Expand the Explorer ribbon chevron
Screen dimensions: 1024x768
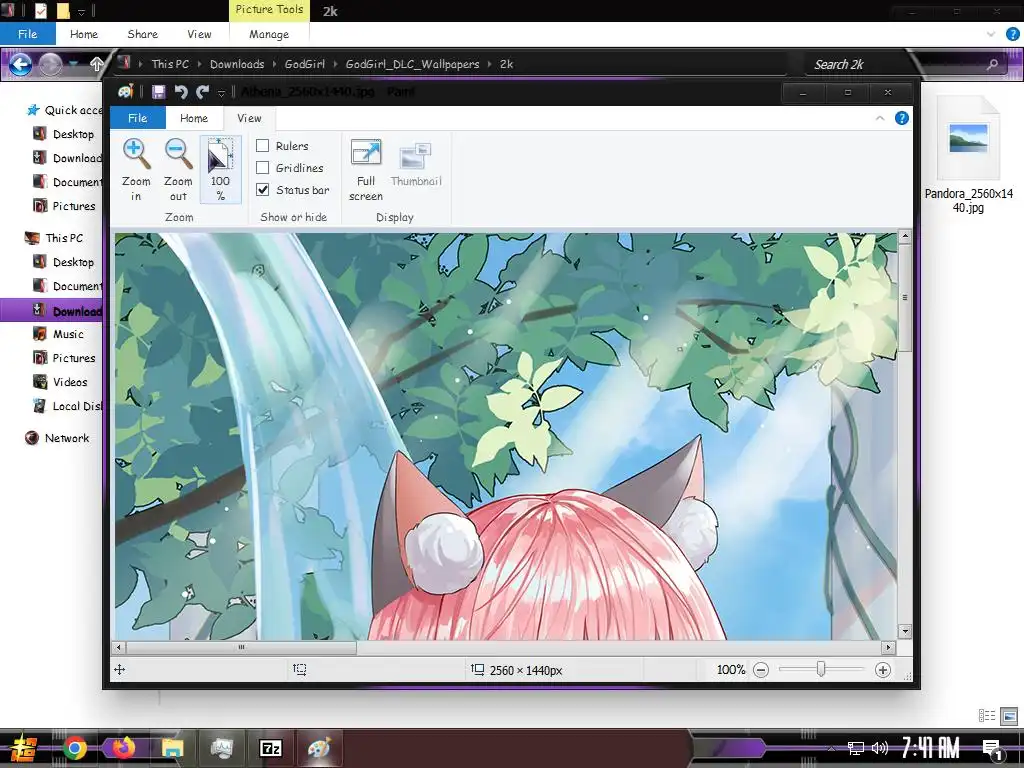point(991,34)
